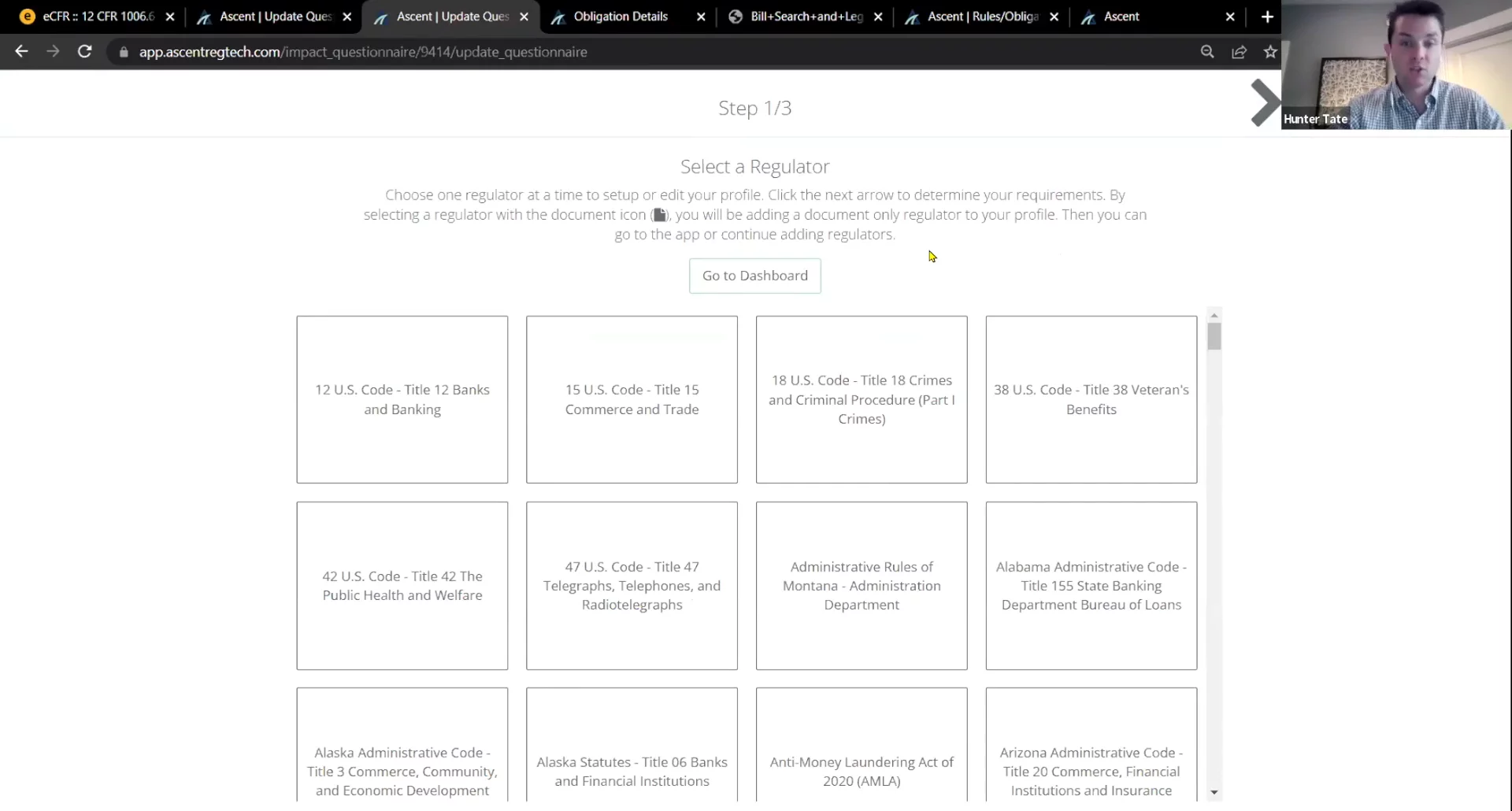Click the Go to Dashboard button
The width and height of the screenshot is (1512, 811).
coord(754,276)
